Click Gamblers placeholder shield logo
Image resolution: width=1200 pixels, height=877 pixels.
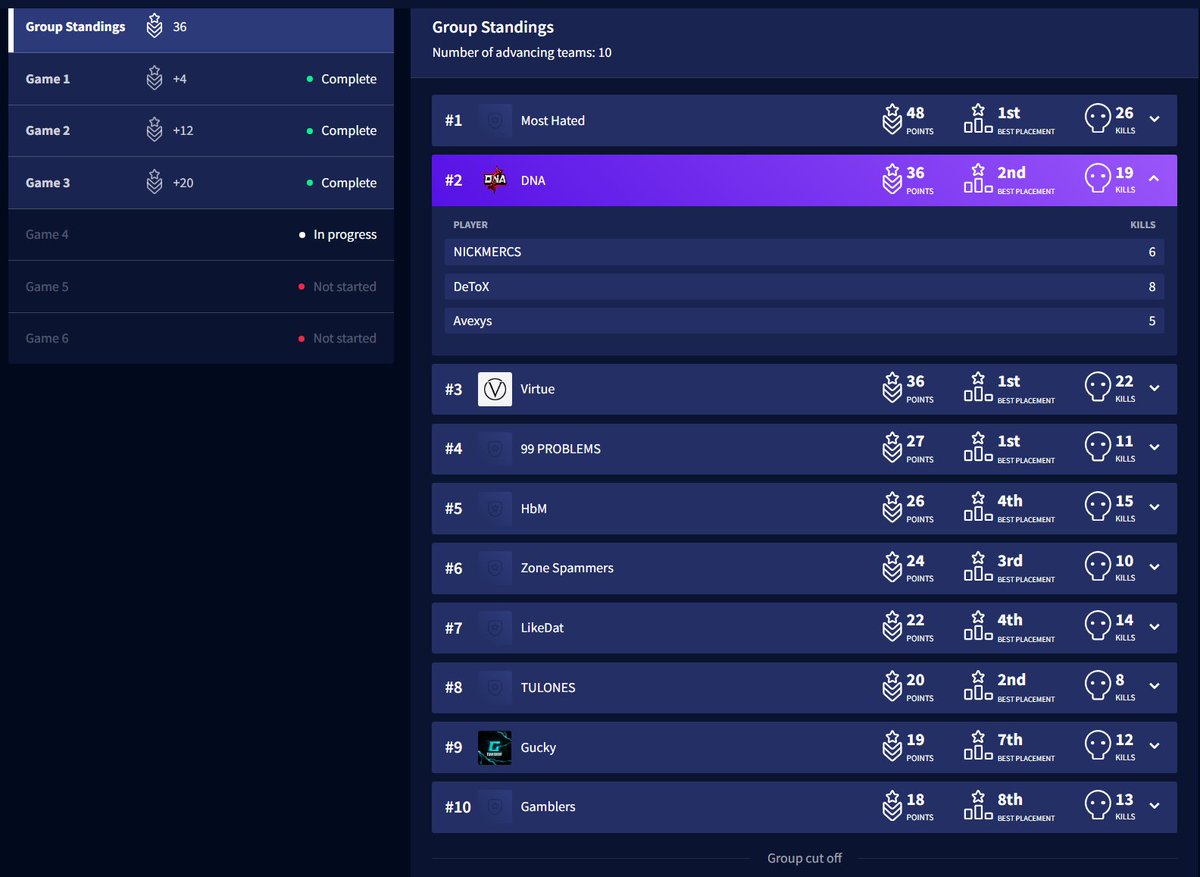tap(495, 807)
